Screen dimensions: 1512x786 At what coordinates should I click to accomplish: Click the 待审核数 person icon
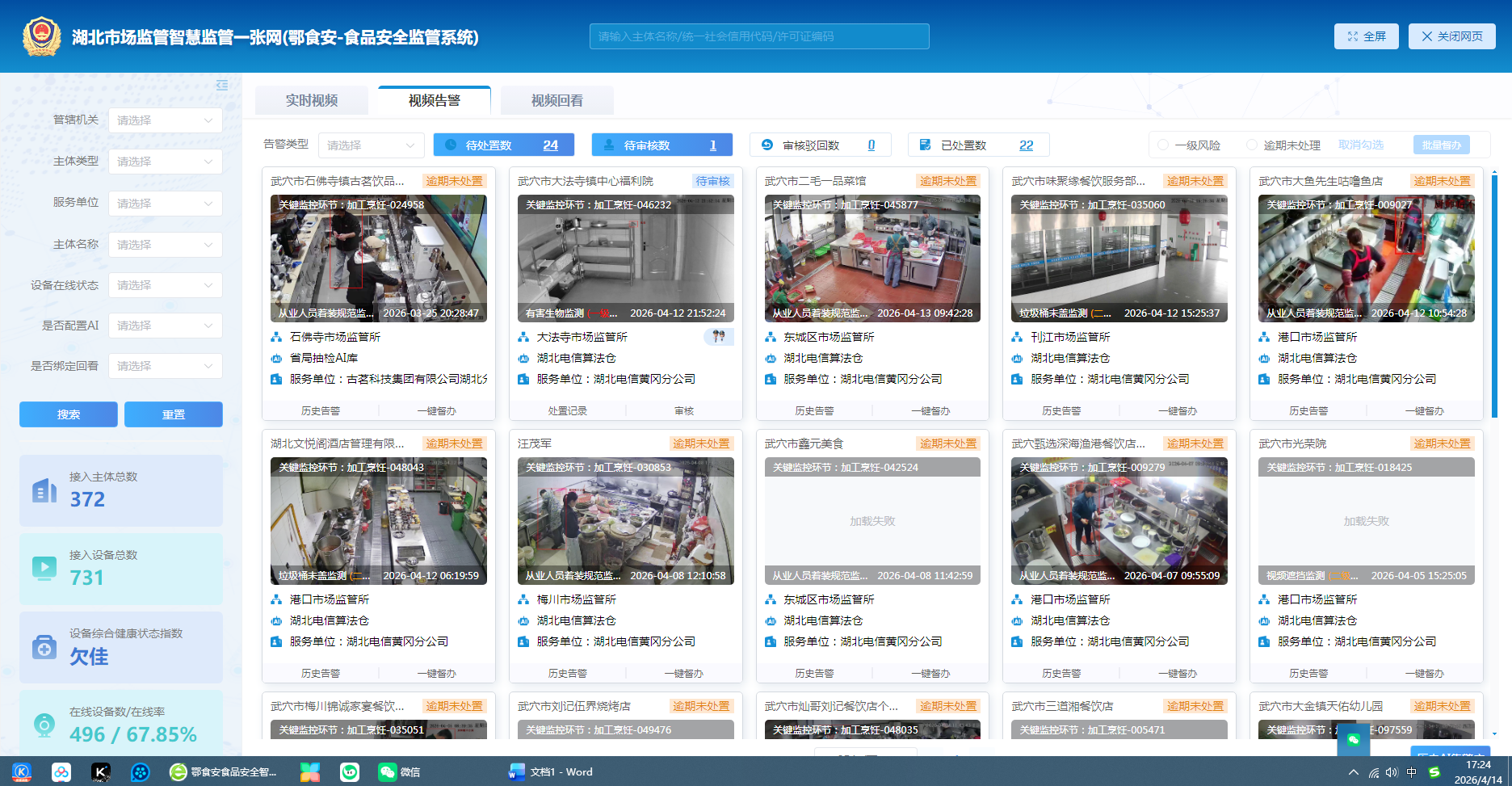click(x=609, y=145)
